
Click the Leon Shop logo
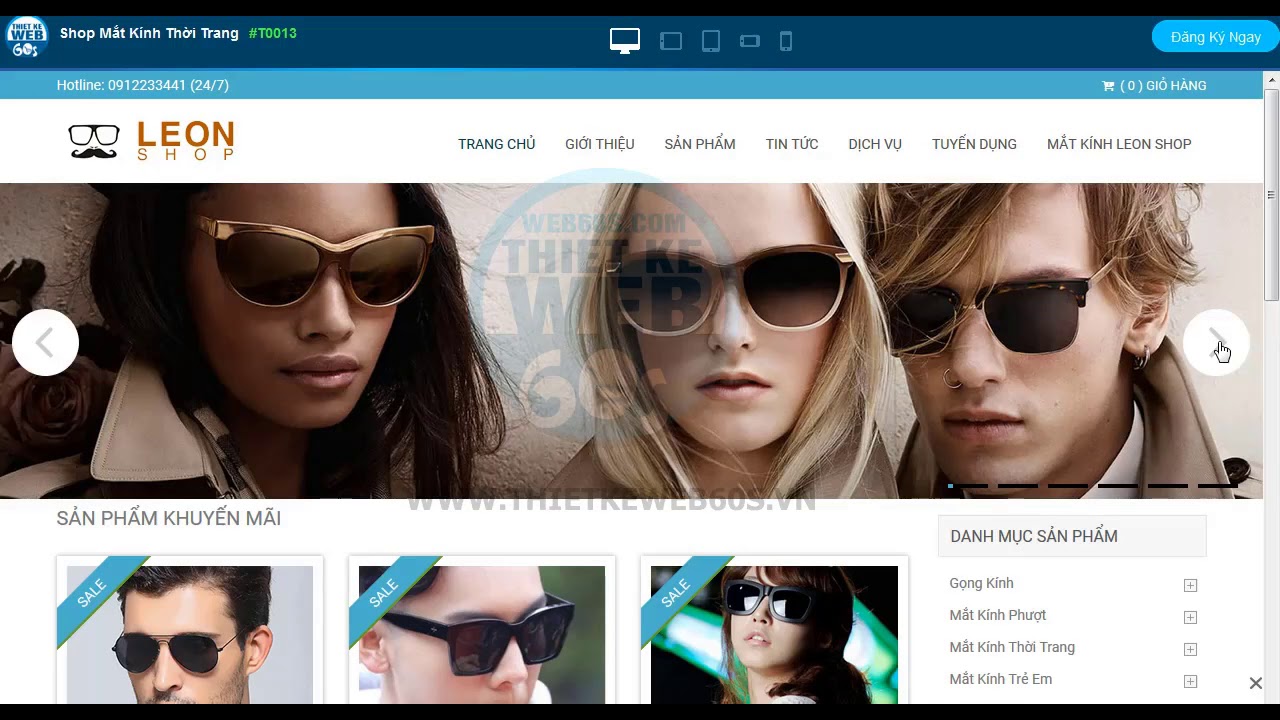coord(151,141)
